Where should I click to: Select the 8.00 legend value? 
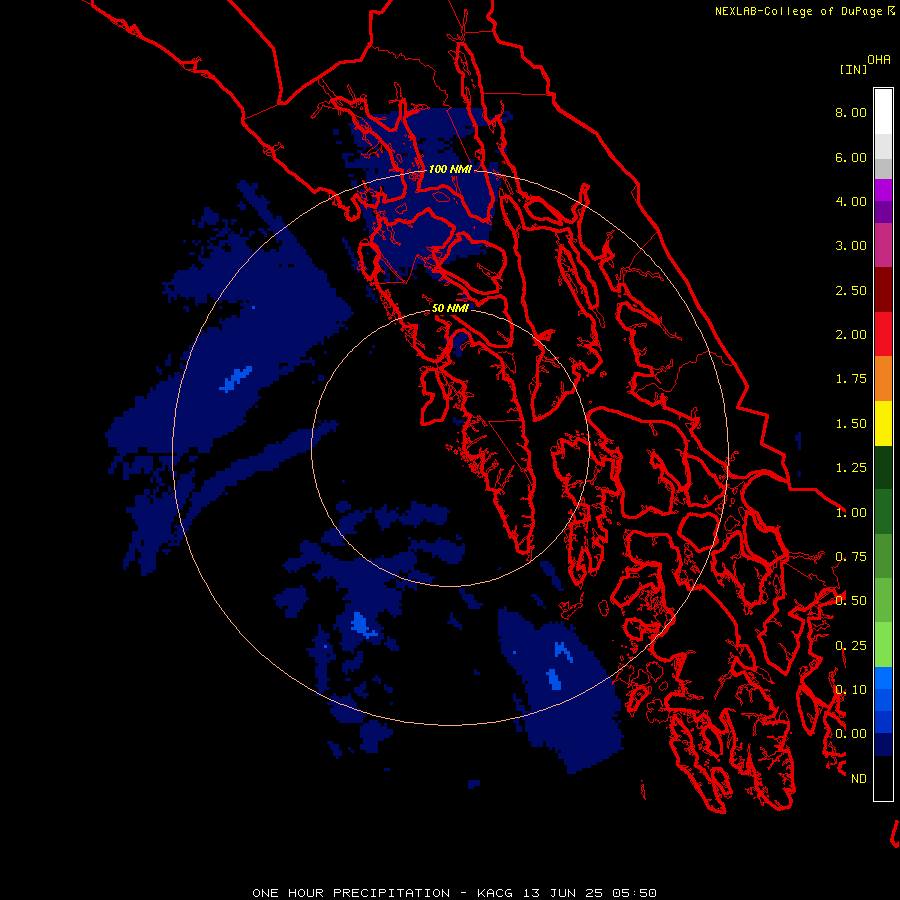(851, 112)
